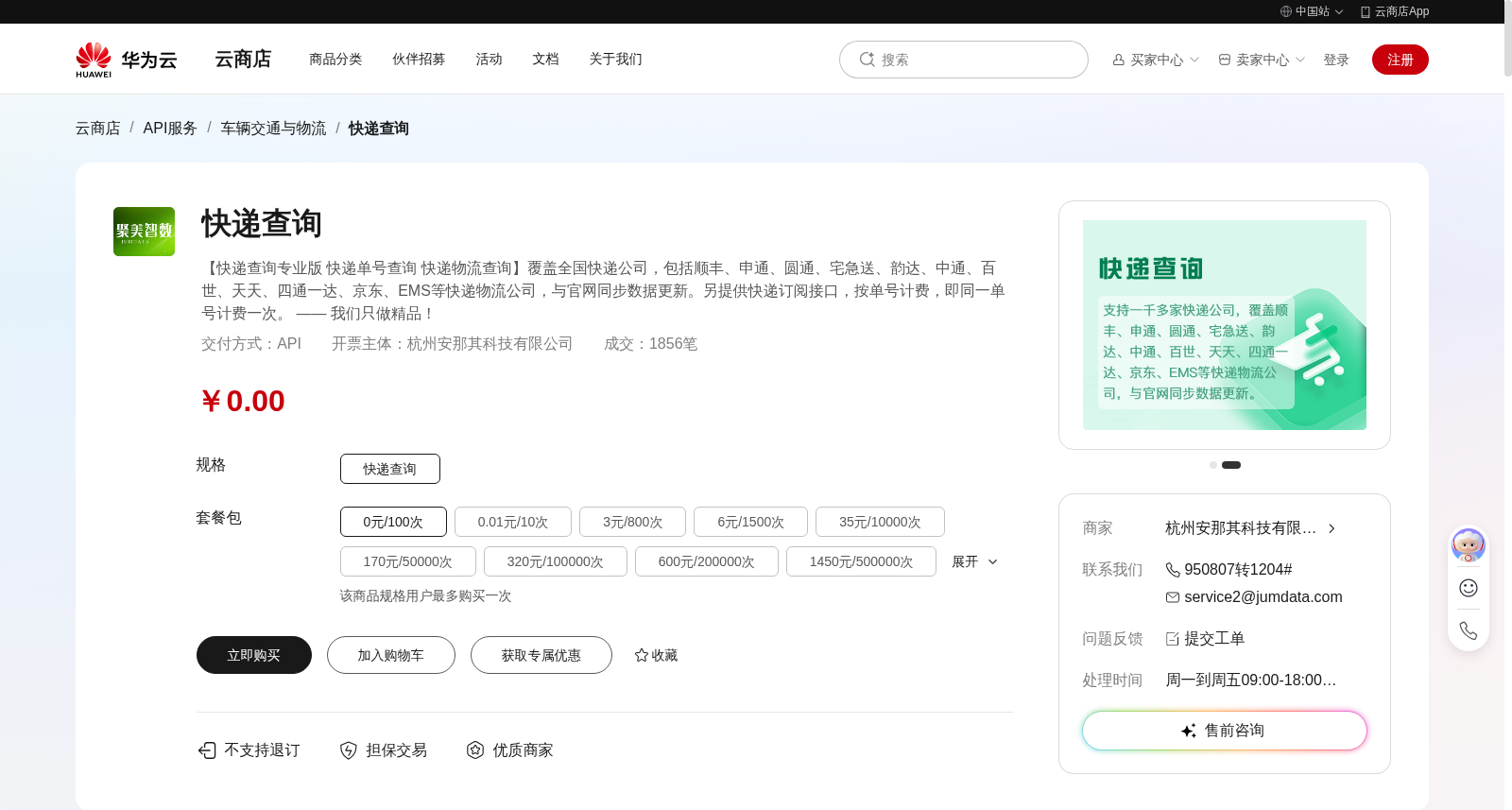Select the 170元/50000次 package
Viewport: 1512px width, 810px height.
[408, 561]
